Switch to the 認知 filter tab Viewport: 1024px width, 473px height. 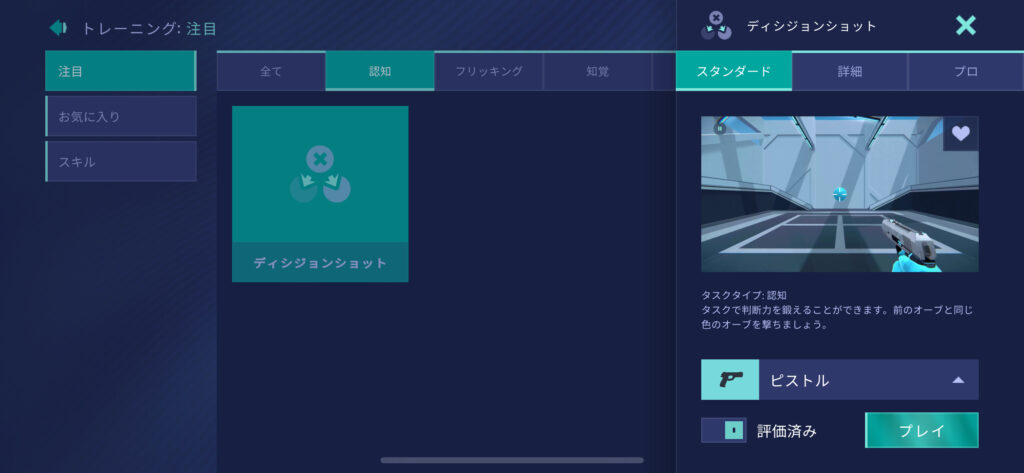click(380, 71)
